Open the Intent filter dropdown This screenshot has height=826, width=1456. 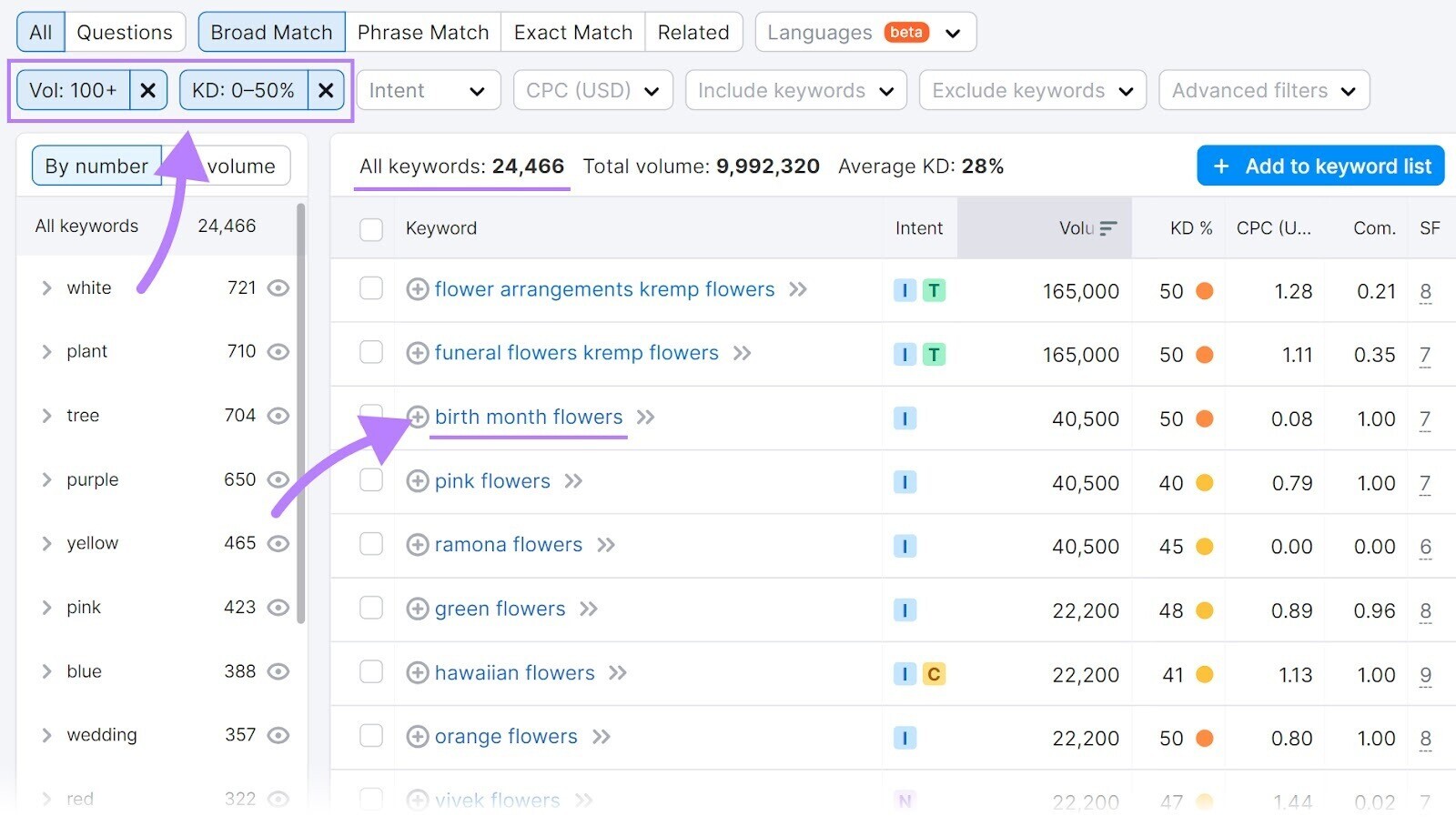click(428, 89)
